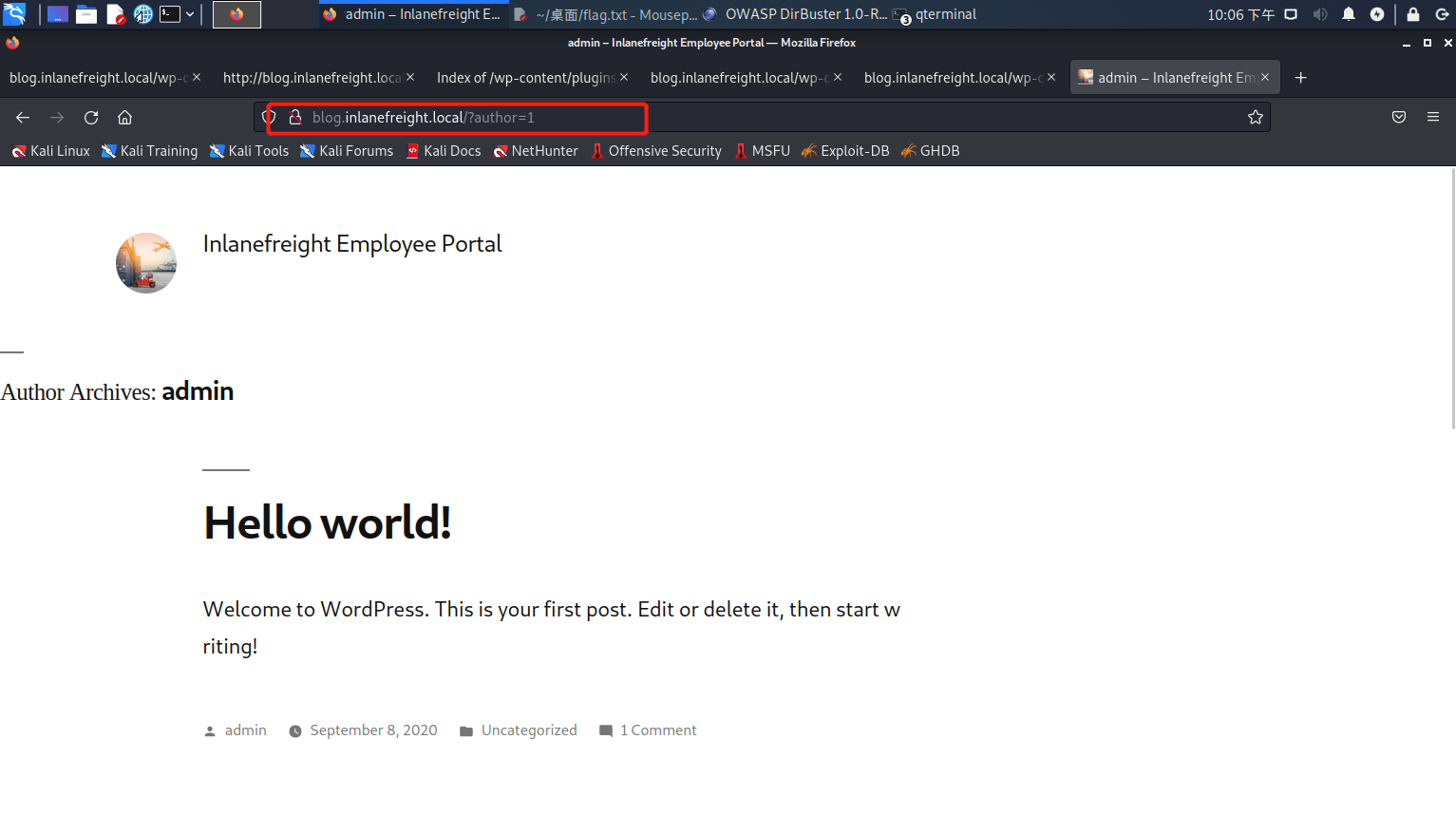This screenshot has height=834, width=1456.
Task: Click the round site logo image
Action: 146,263
